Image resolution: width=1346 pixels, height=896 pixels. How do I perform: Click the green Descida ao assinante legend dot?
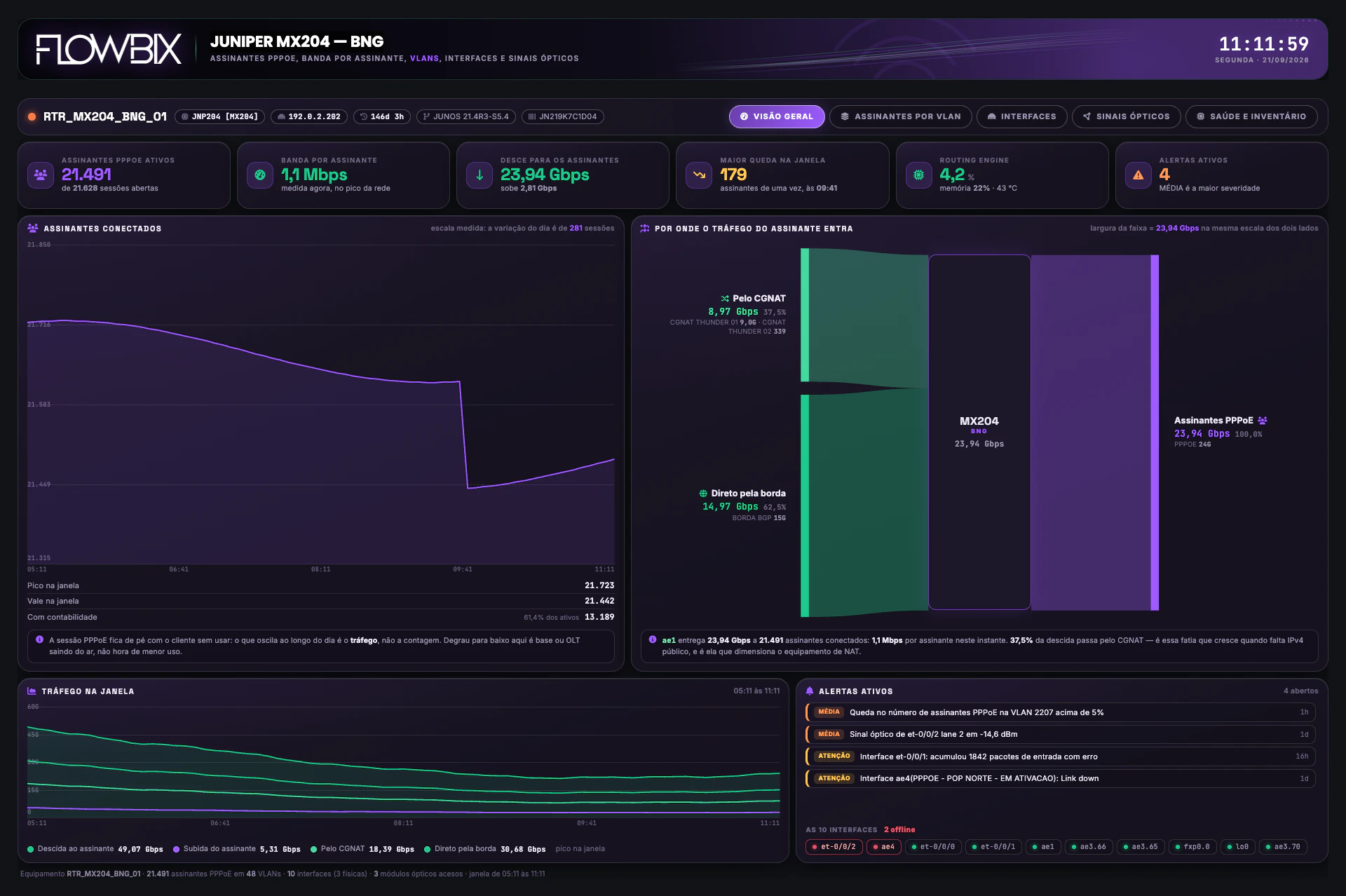(31, 849)
